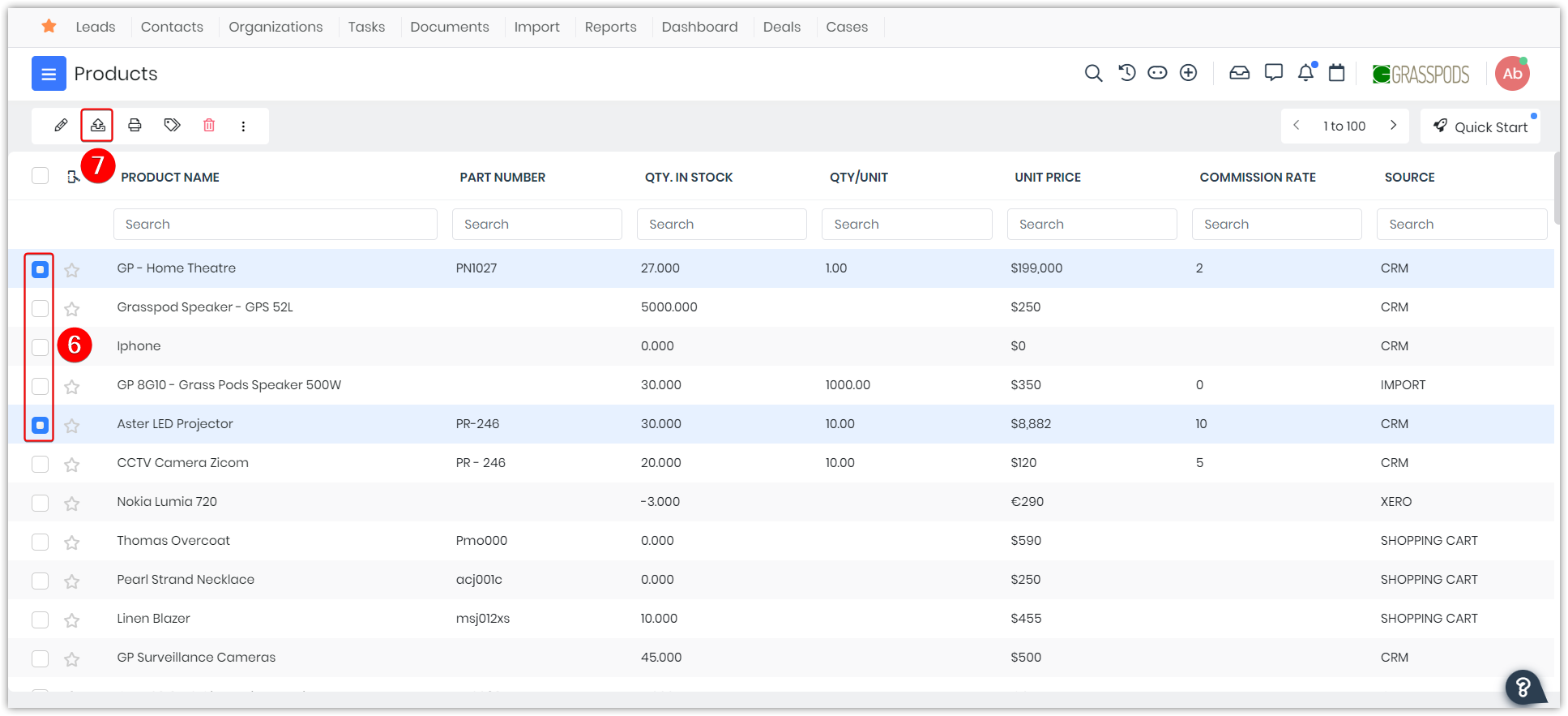Star the Nokia Lumia 720 row
Viewport: 1568px width, 716px height.
72,504
